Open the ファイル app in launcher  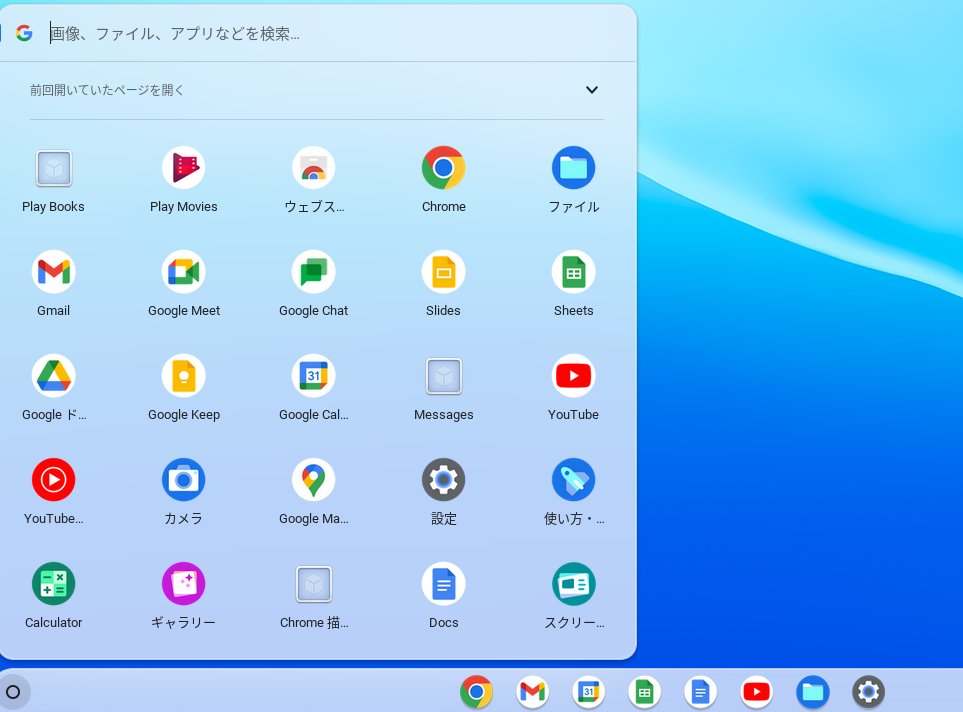click(x=574, y=168)
